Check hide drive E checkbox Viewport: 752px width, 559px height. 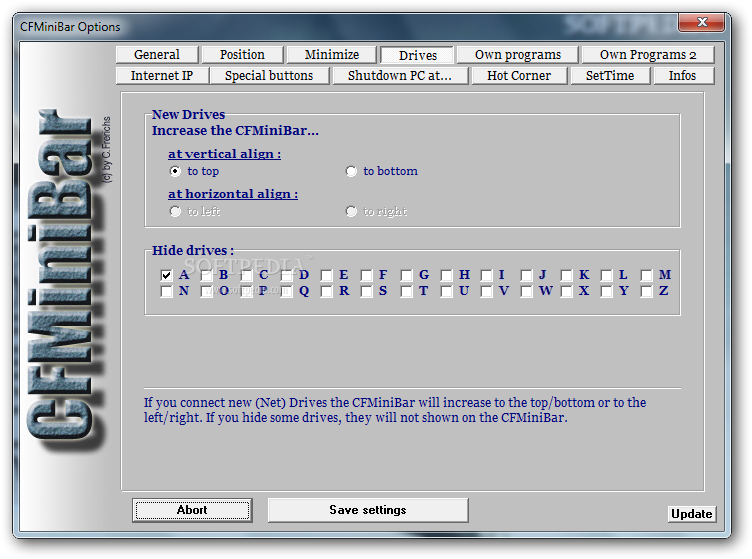pos(327,275)
